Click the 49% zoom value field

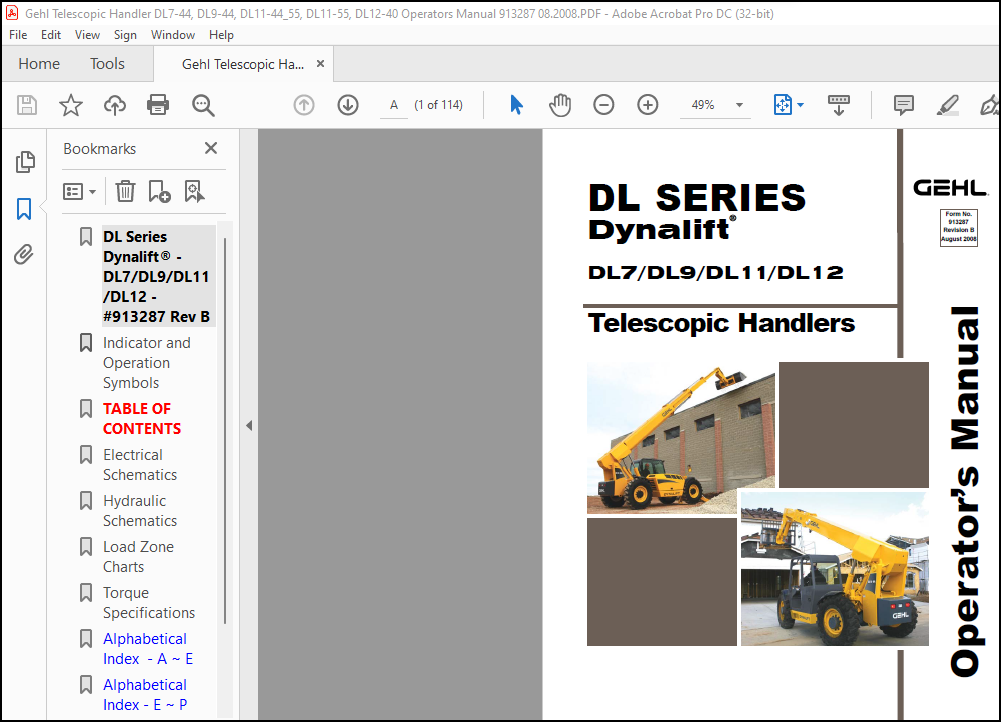click(703, 105)
